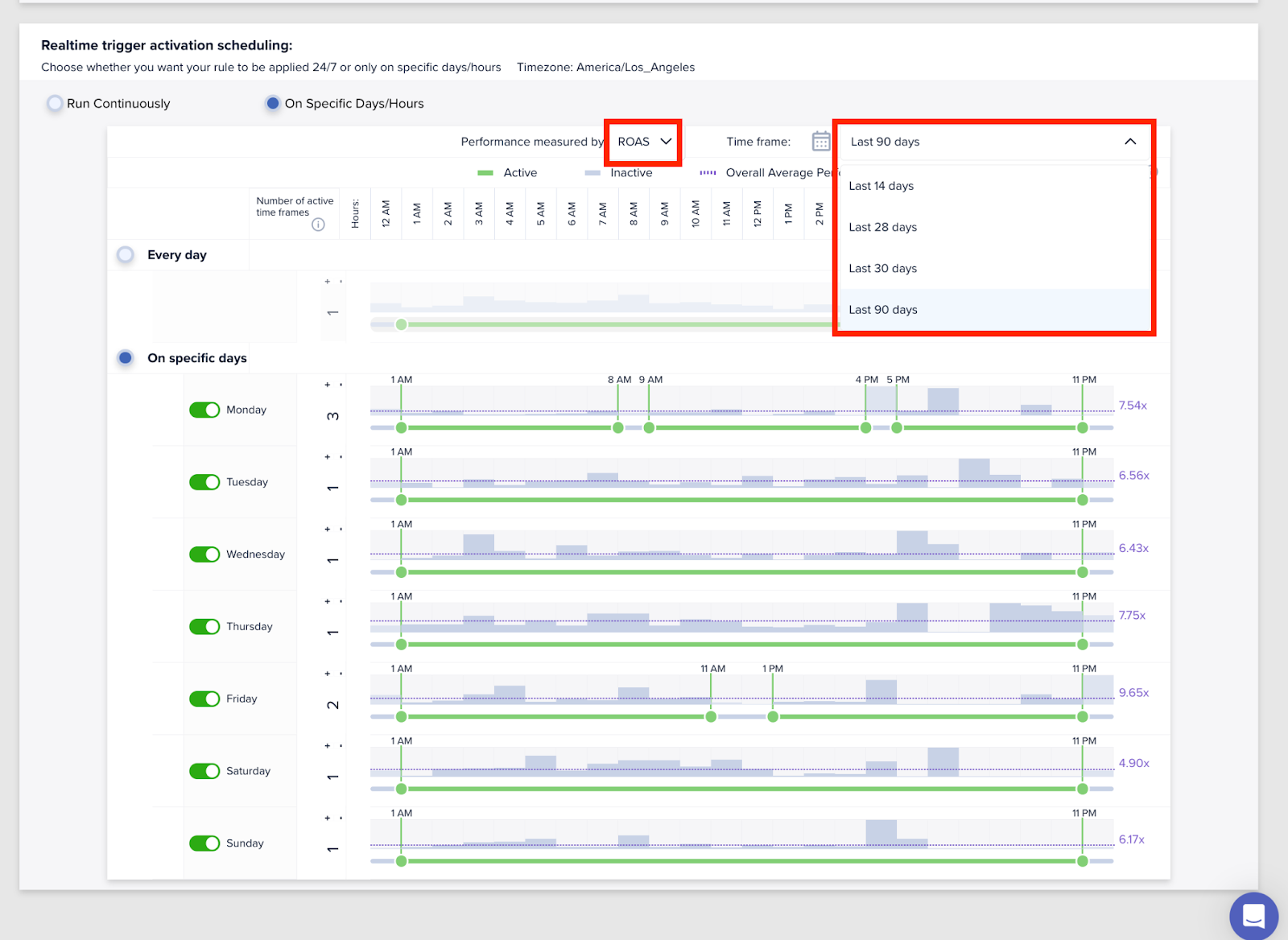
Task: Remove a Sunday time frame with minus
Action: [341, 818]
